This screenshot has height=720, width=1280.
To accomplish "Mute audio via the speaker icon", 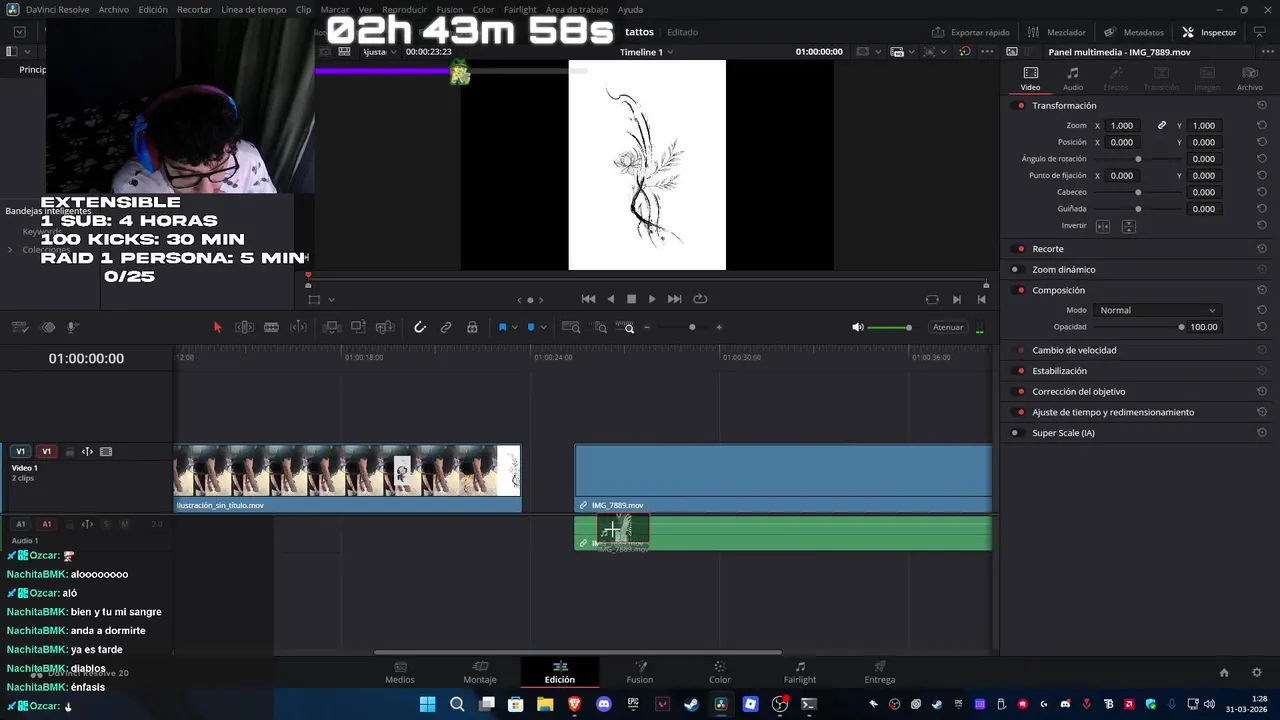I will (857, 327).
